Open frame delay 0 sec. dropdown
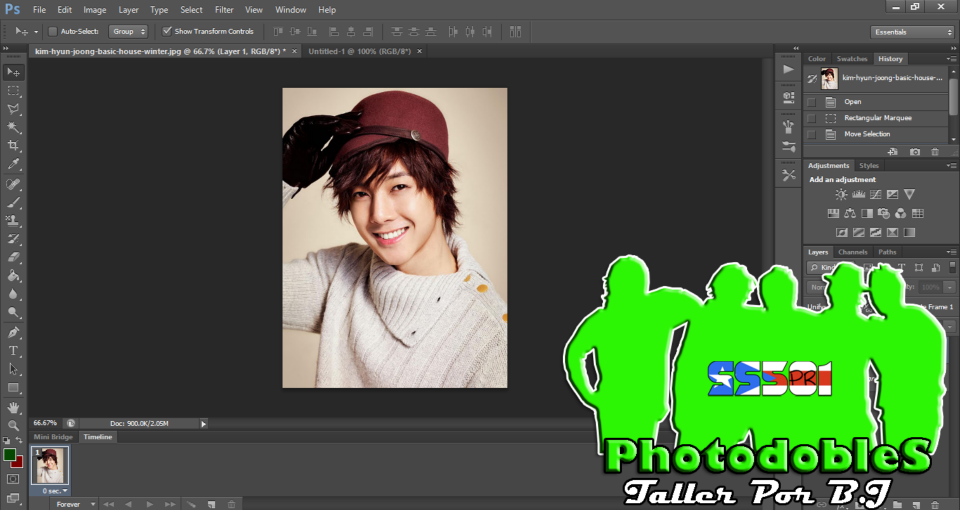 tap(55, 491)
